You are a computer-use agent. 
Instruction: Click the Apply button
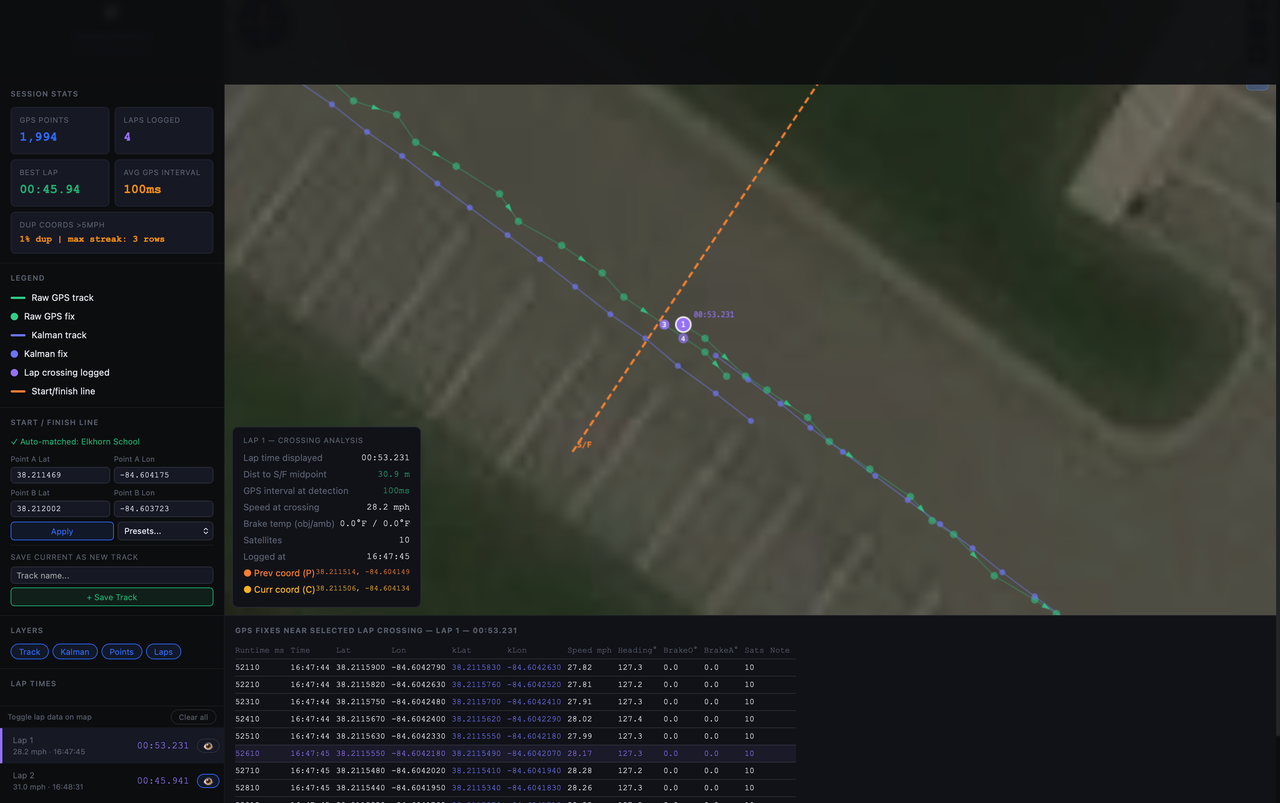[62, 531]
